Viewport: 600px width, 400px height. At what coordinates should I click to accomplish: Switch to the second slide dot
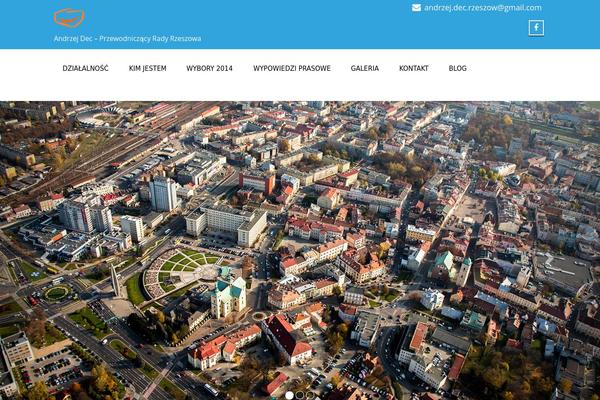[300, 395]
